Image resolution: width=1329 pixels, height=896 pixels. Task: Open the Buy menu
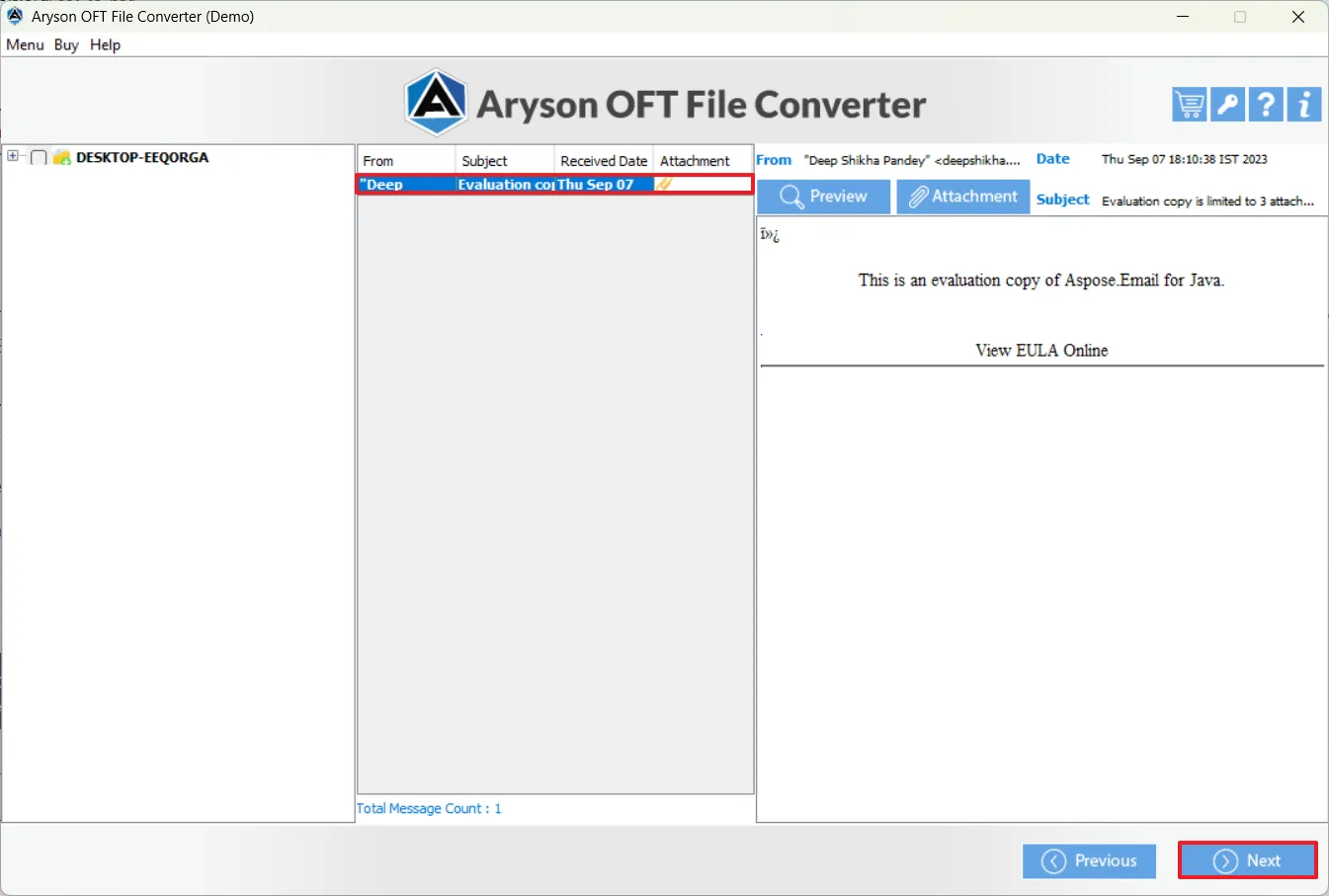[66, 44]
